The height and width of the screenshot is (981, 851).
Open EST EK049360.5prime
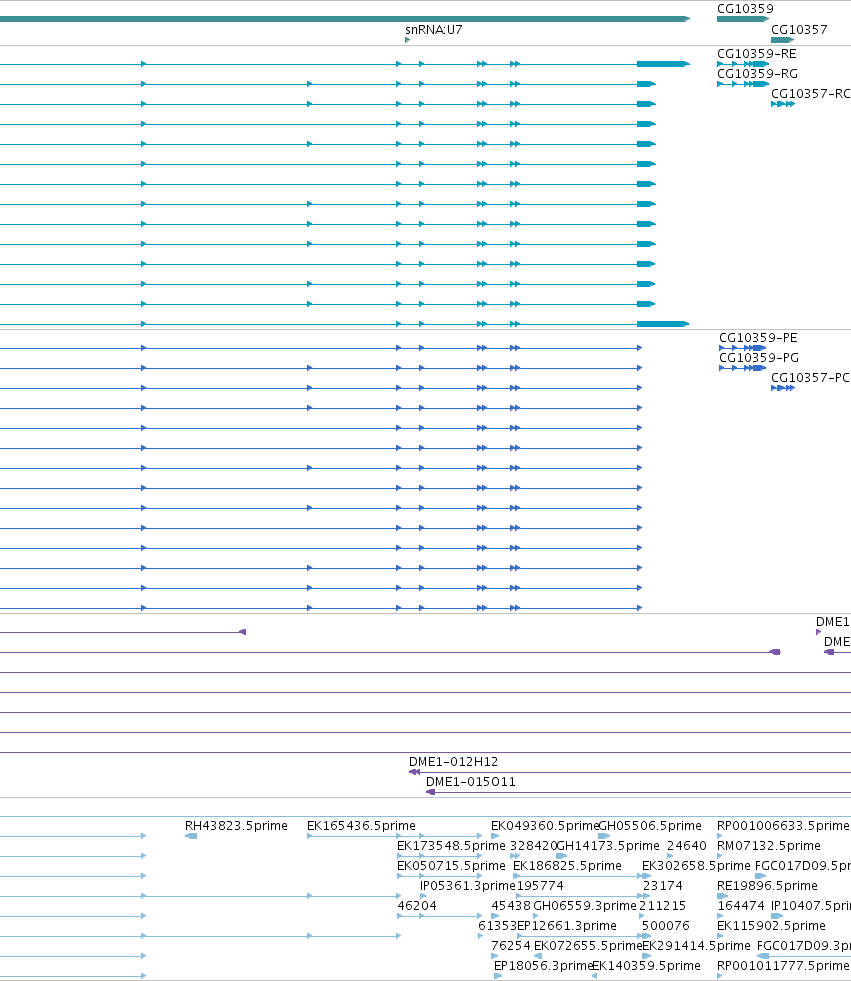click(x=545, y=826)
